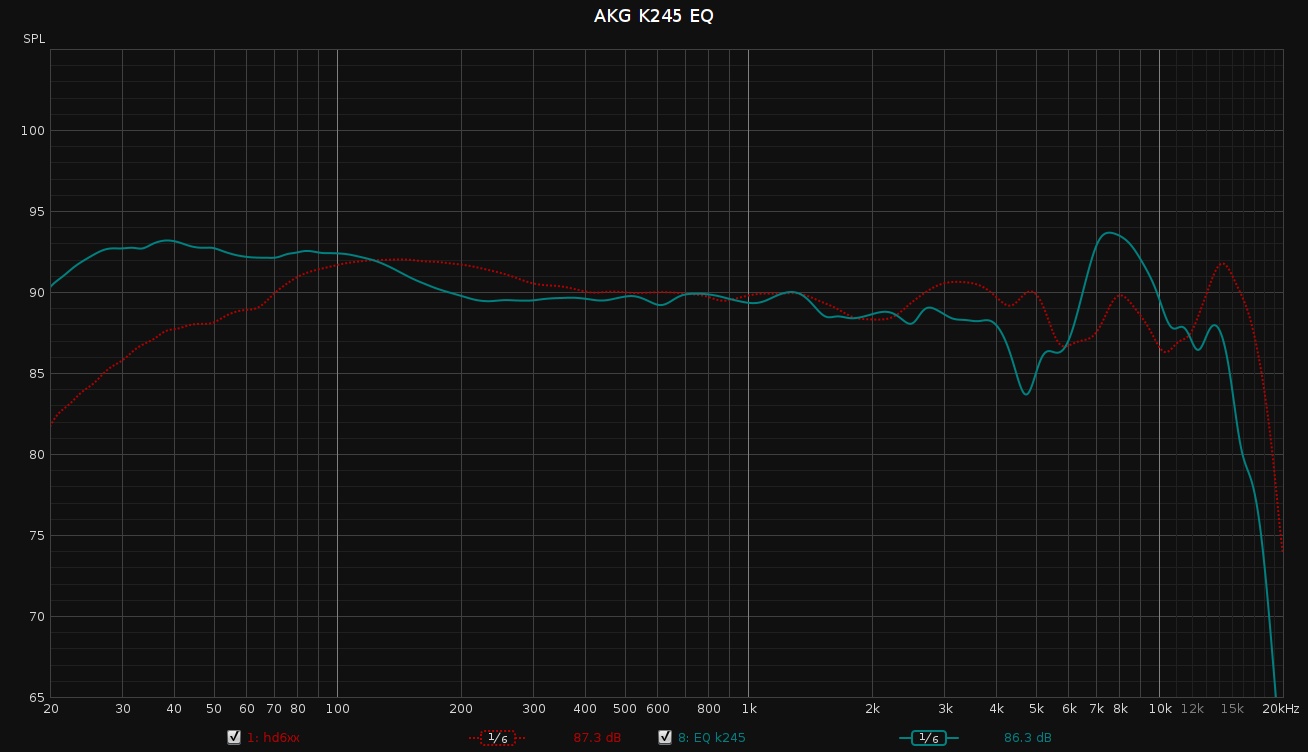Uncheck the 1: hd6xx trace checkbox
Screen dimensions: 1308x752
click(x=234, y=737)
